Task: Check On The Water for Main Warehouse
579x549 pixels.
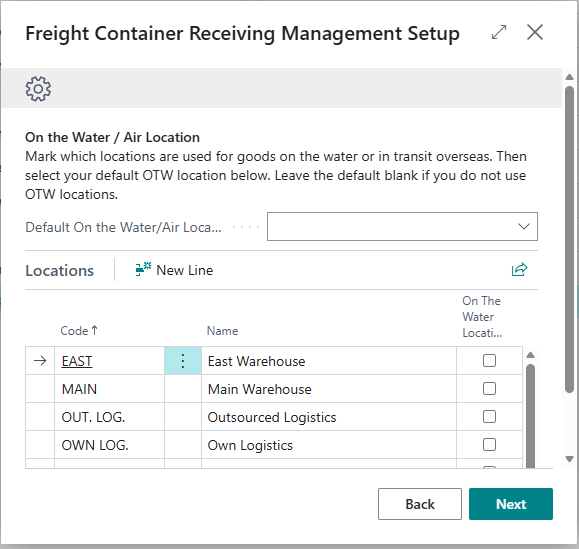Action: (489, 389)
